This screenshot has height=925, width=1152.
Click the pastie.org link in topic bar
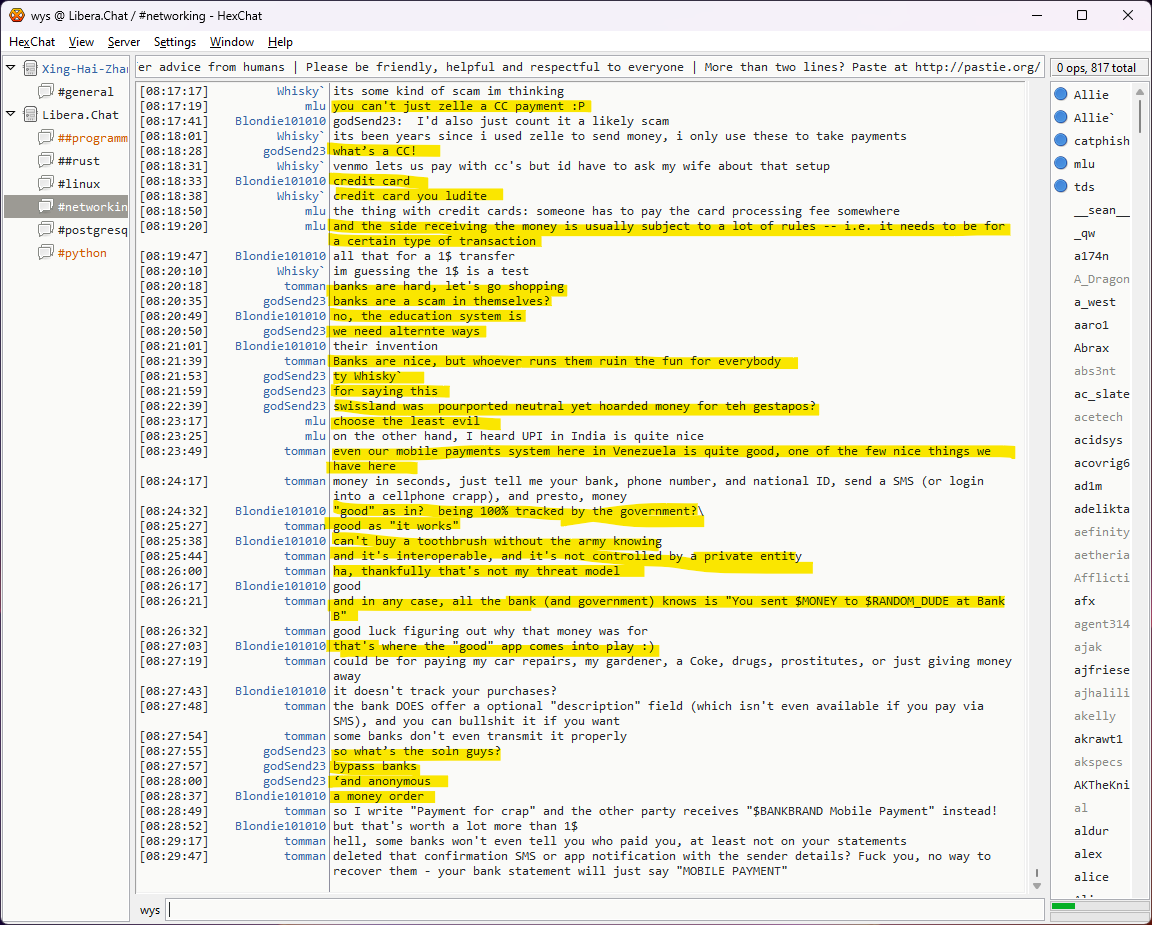tap(978, 68)
